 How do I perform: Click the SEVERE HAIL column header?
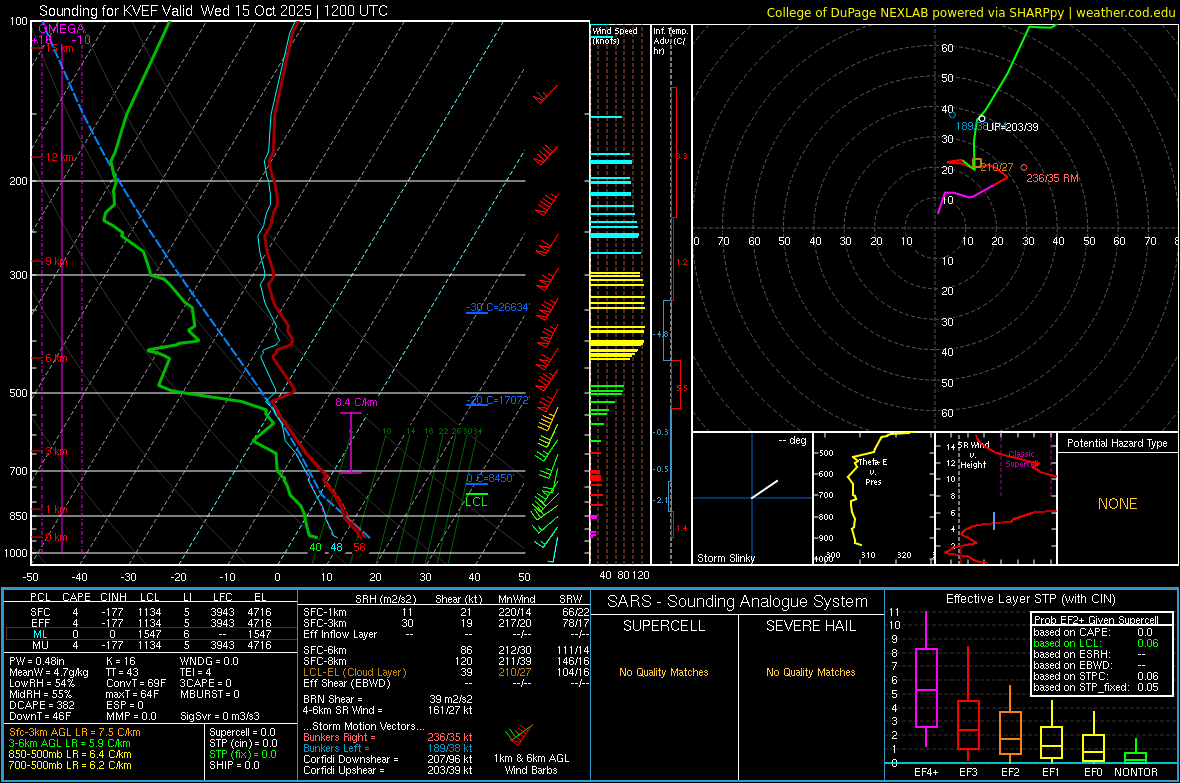810,626
